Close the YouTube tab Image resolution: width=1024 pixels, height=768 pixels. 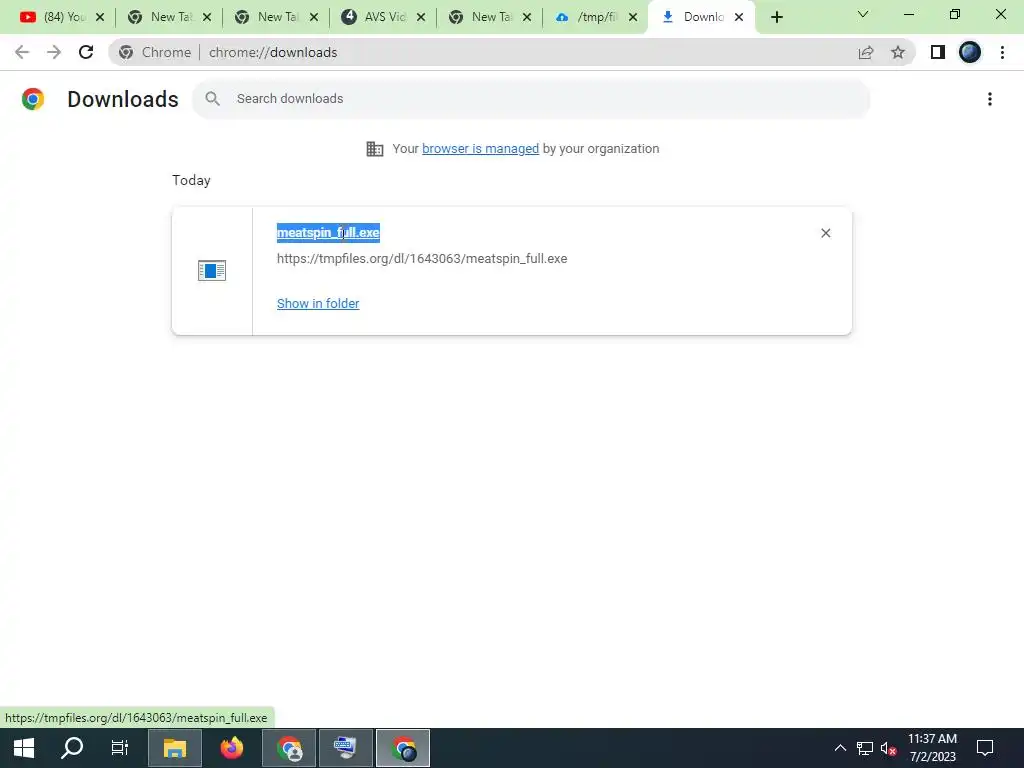point(100,18)
